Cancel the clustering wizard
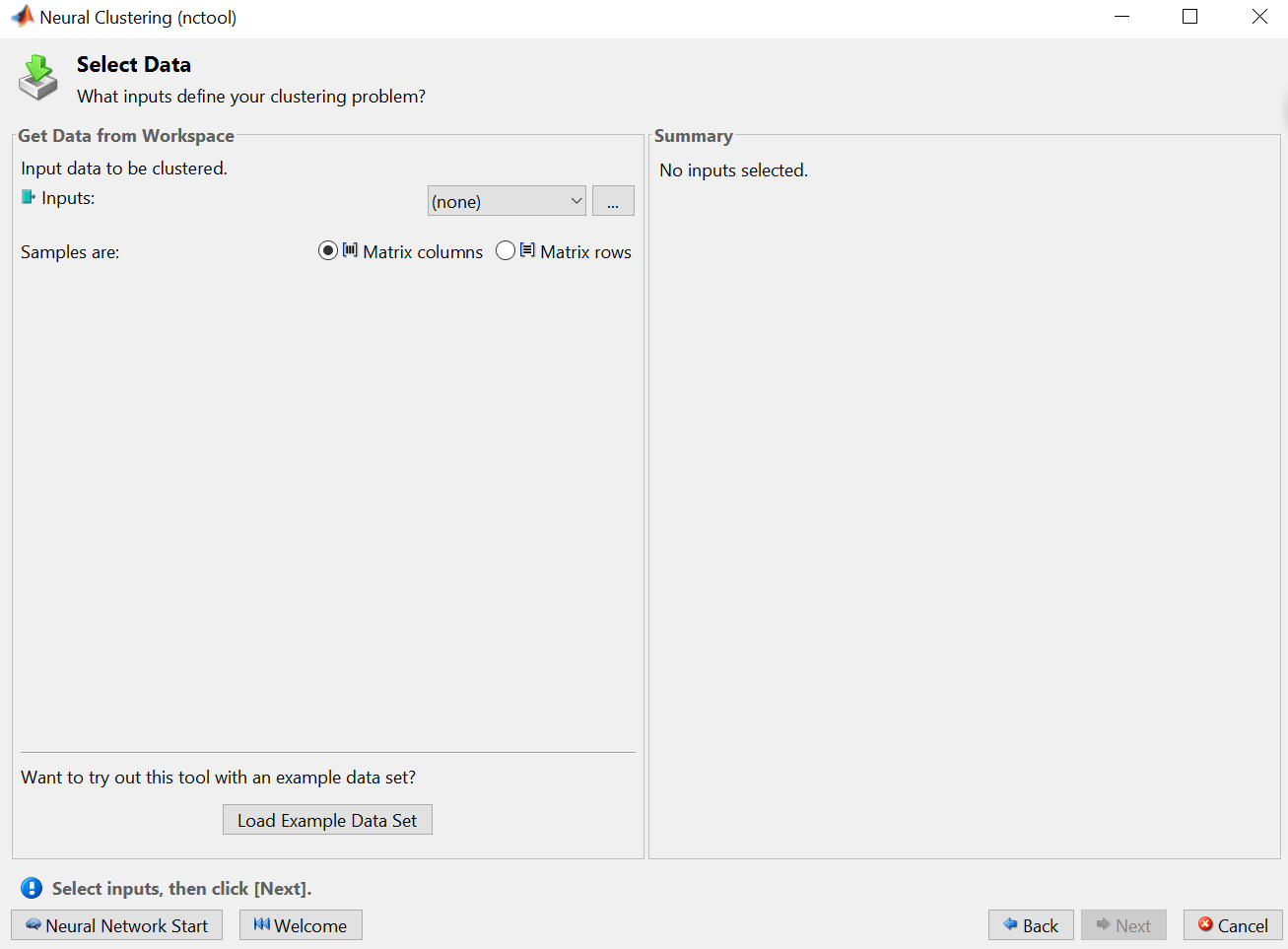Image resolution: width=1288 pixels, height=949 pixels. pyautogui.click(x=1233, y=925)
